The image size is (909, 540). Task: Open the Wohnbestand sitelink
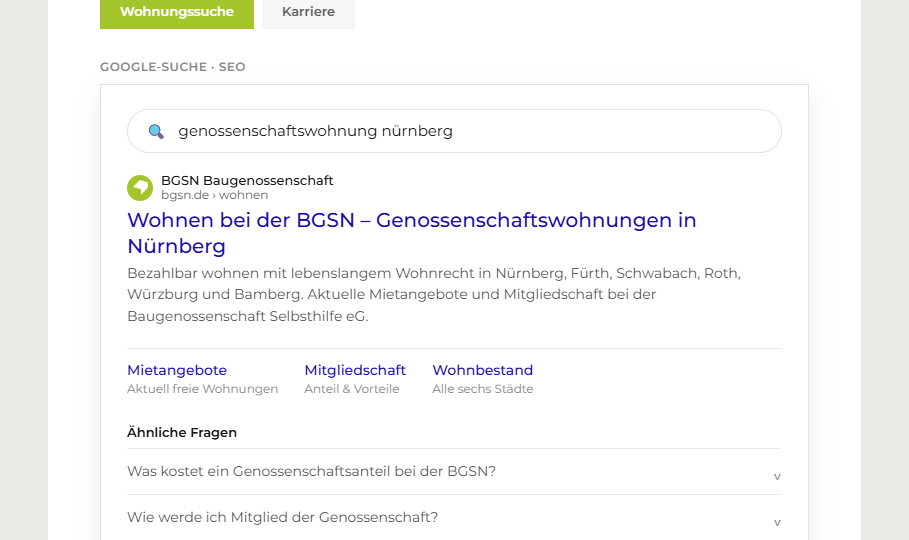coord(482,370)
